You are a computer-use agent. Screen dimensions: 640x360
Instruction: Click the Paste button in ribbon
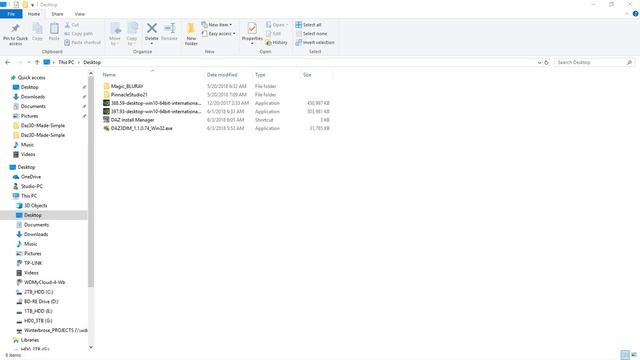(54, 32)
